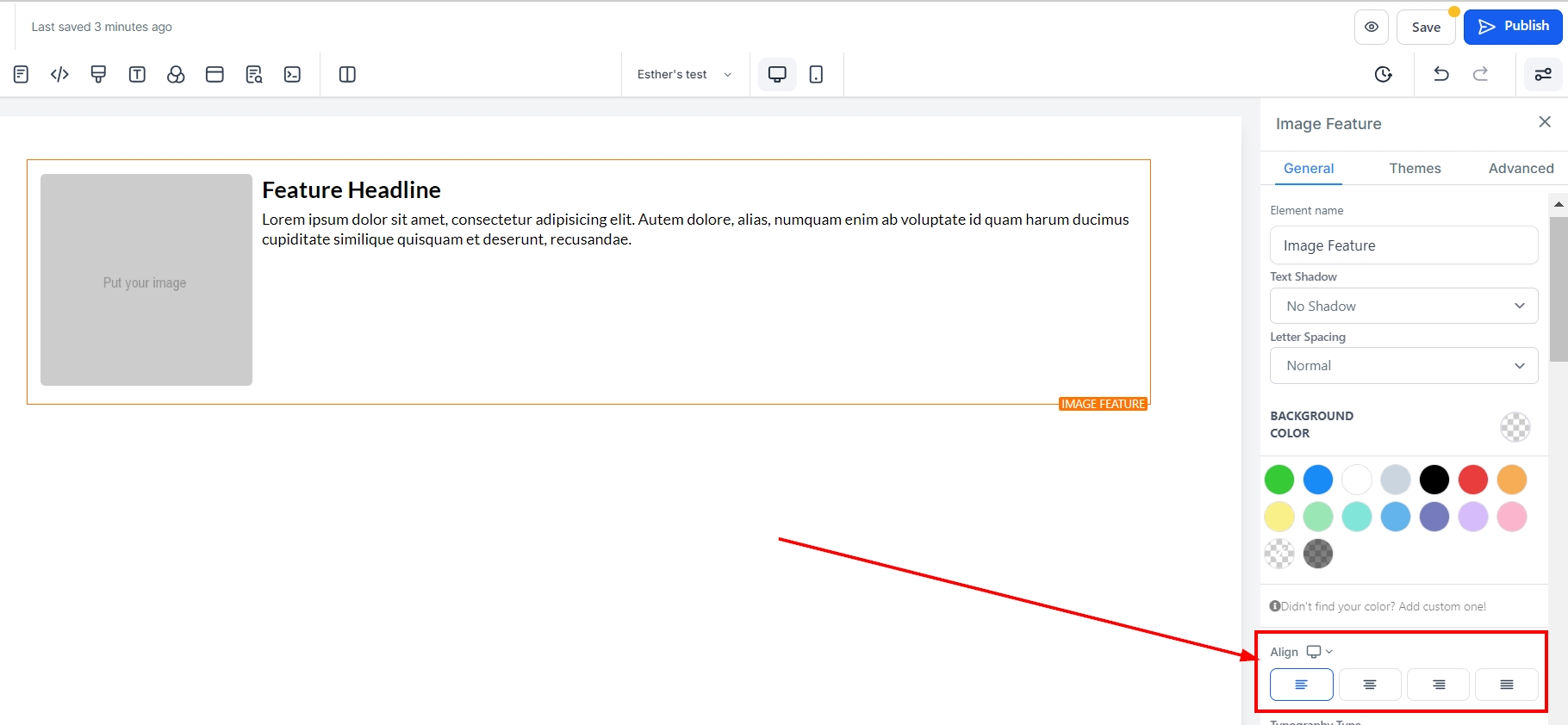The width and height of the screenshot is (1568, 725).
Task: Set alignment to center
Action: 1369,685
